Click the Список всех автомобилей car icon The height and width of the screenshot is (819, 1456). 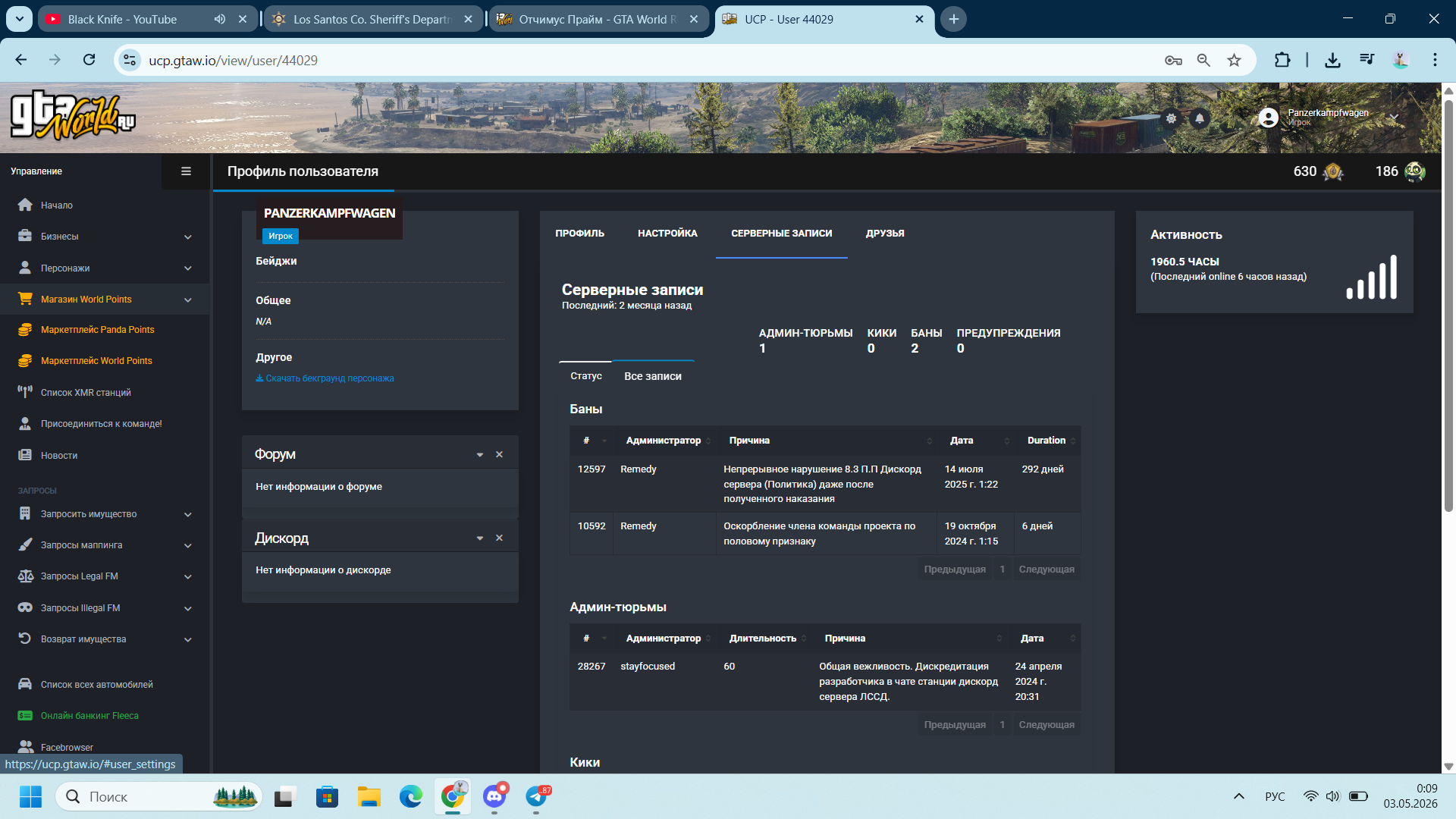tap(25, 684)
